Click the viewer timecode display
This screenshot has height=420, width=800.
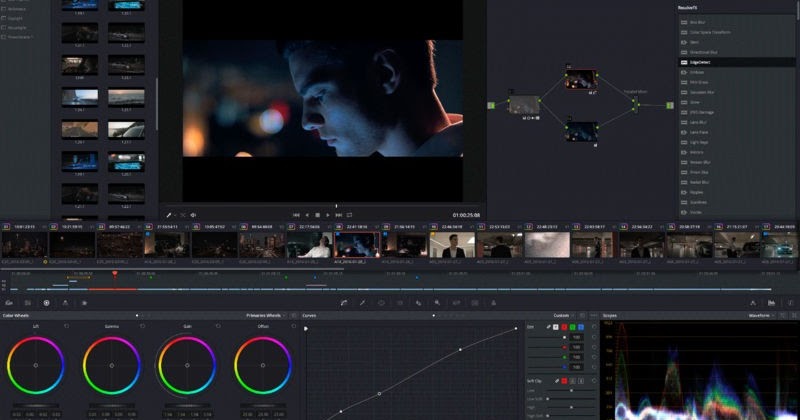[x=466, y=215]
